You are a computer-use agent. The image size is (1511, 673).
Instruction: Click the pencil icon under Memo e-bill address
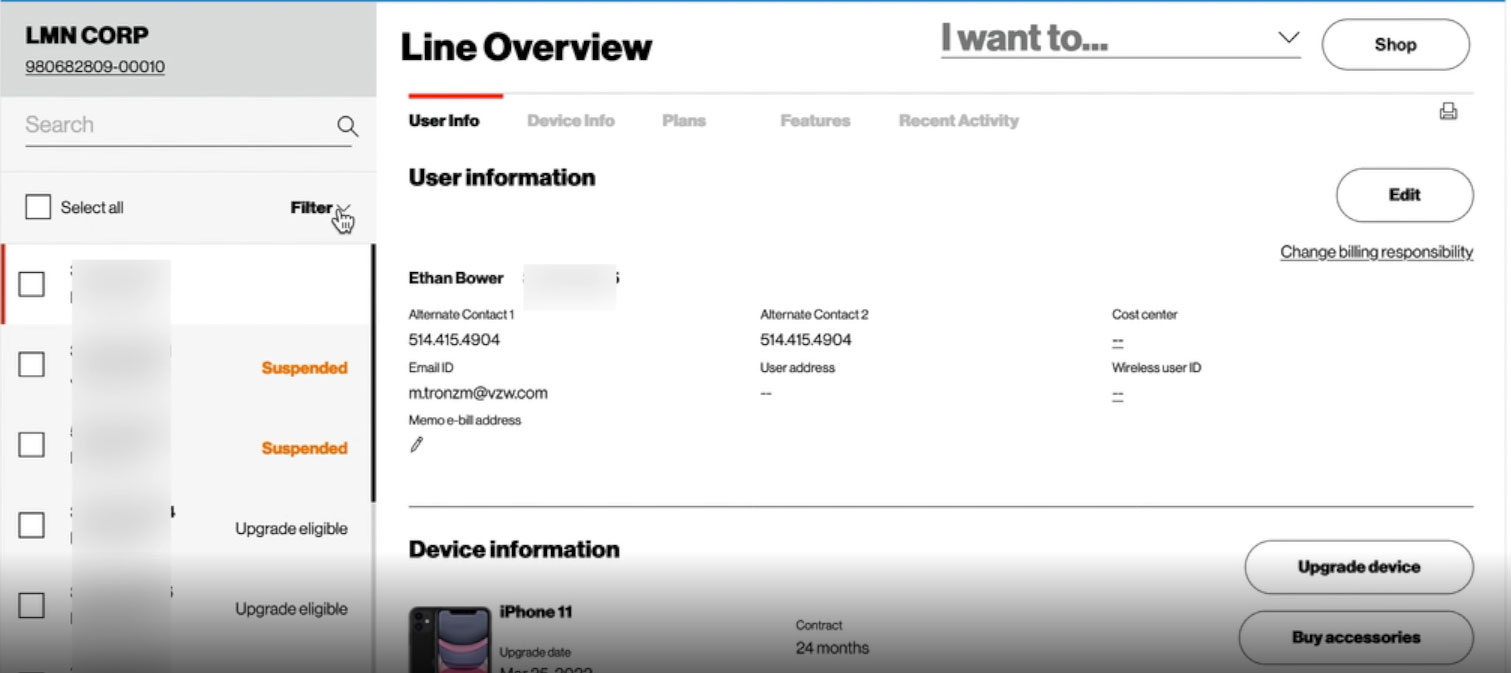(417, 445)
